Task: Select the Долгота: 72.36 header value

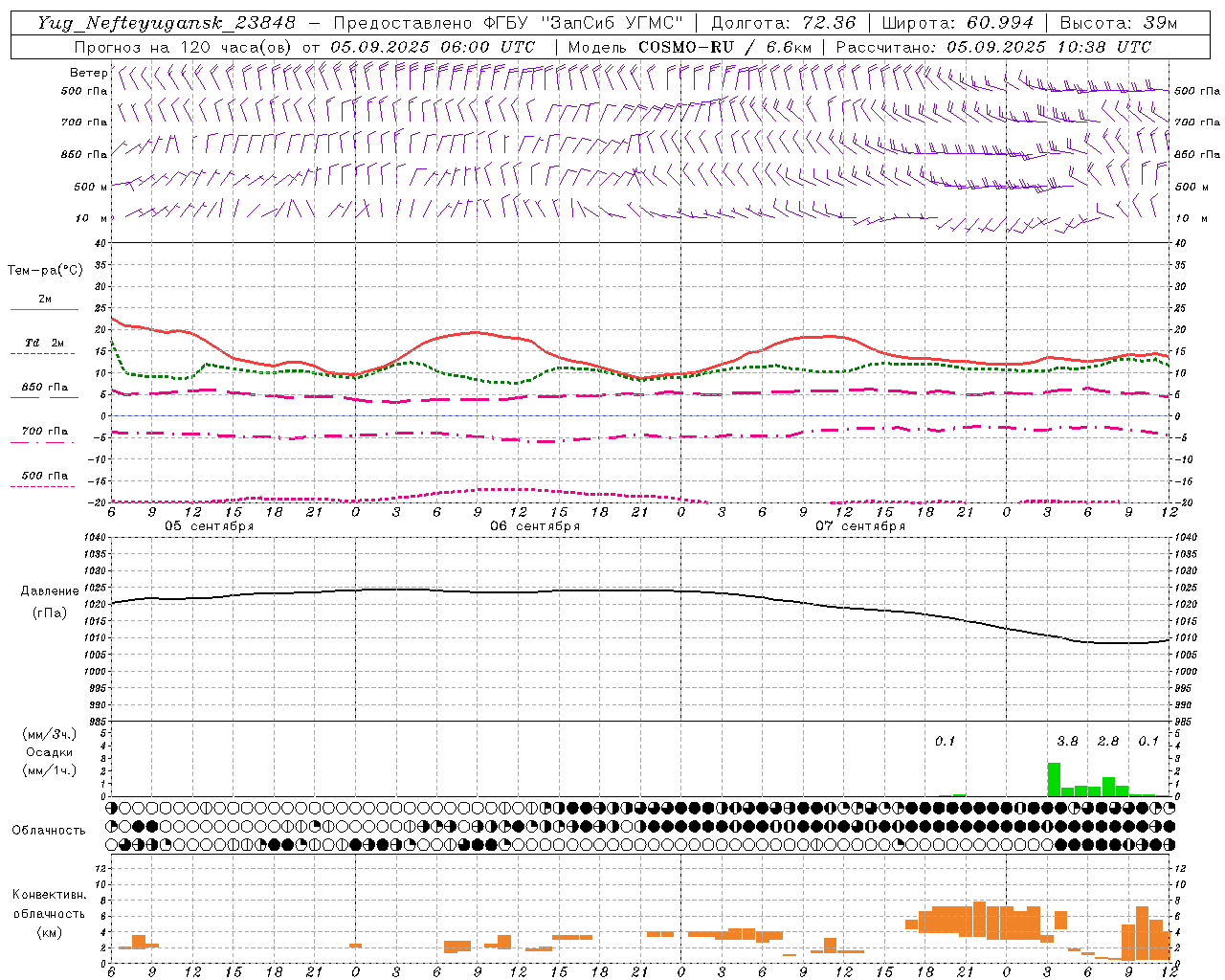Action: tap(783, 23)
